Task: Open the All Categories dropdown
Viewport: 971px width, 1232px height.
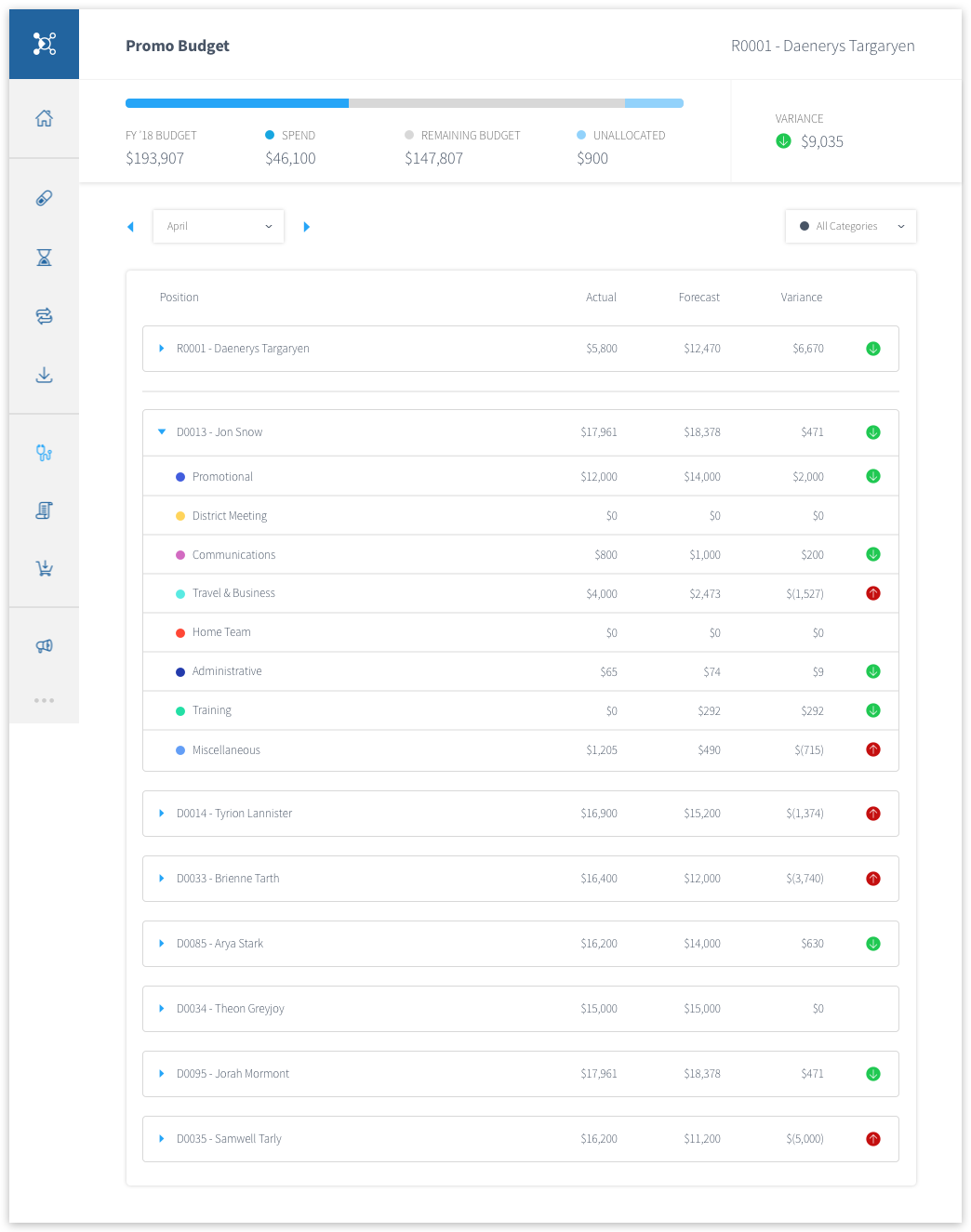Action: click(851, 226)
